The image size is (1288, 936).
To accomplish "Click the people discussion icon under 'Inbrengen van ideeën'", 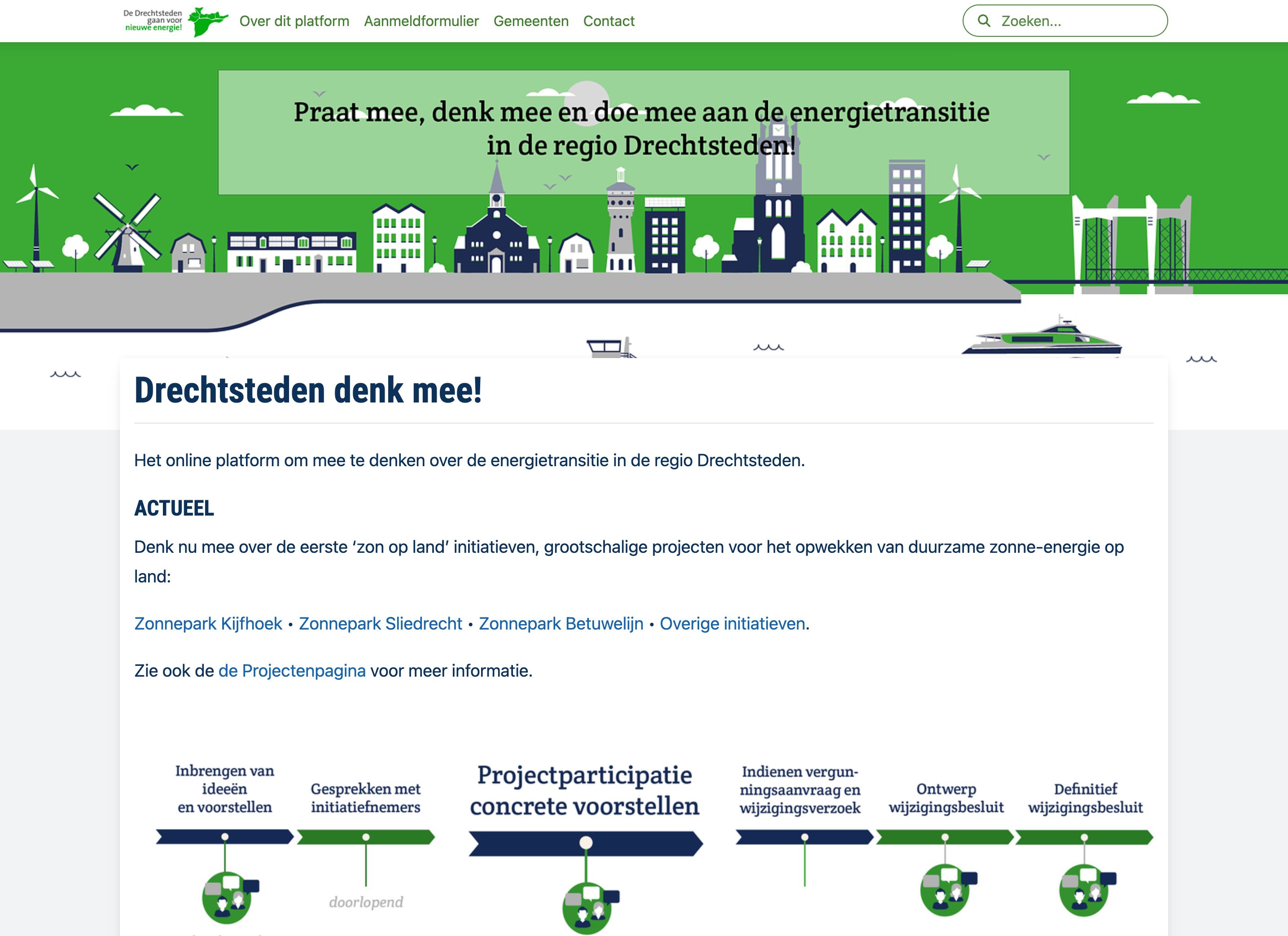I will 227,897.
